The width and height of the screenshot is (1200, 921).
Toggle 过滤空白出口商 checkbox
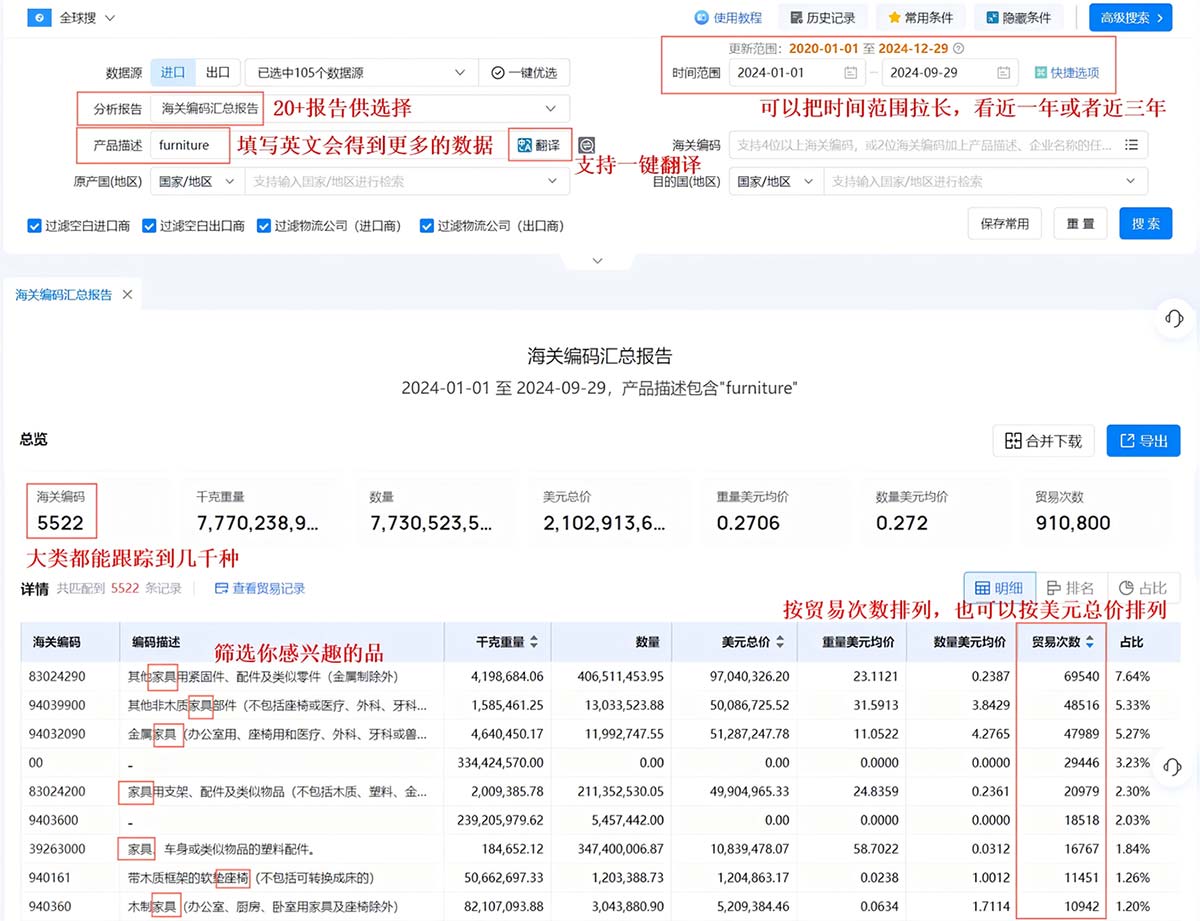tap(149, 226)
